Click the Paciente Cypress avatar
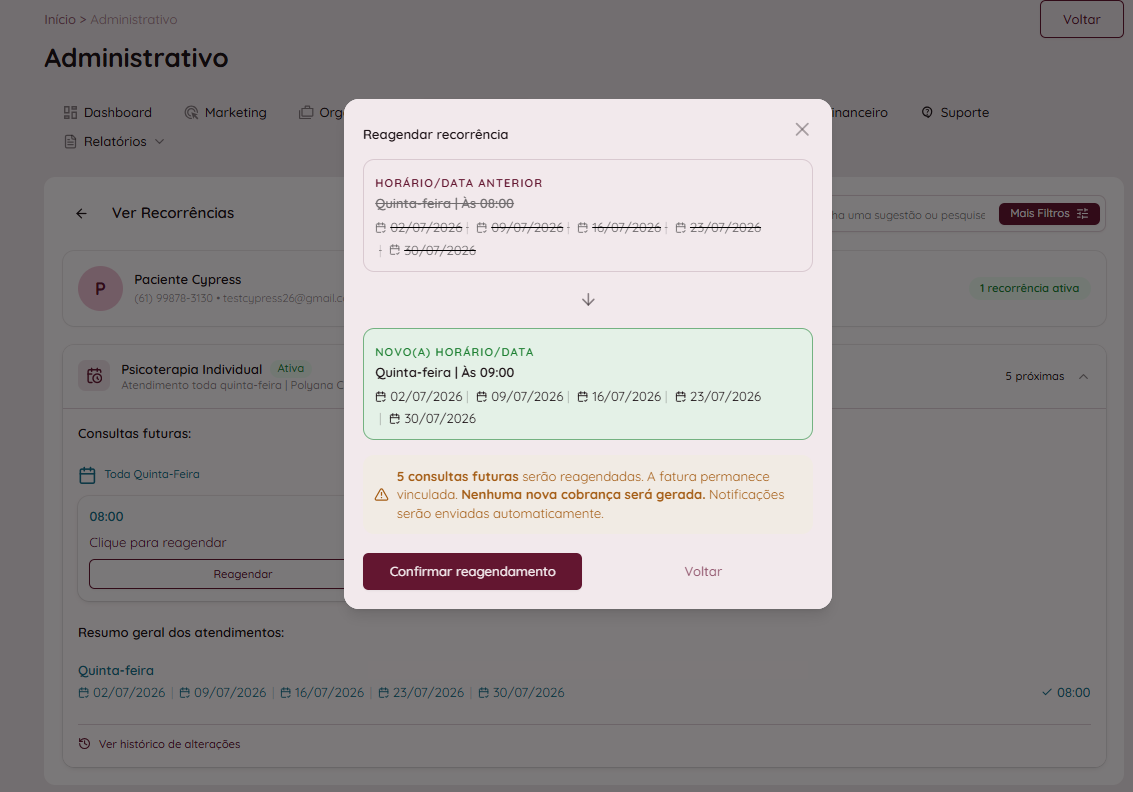 point(100,288)
